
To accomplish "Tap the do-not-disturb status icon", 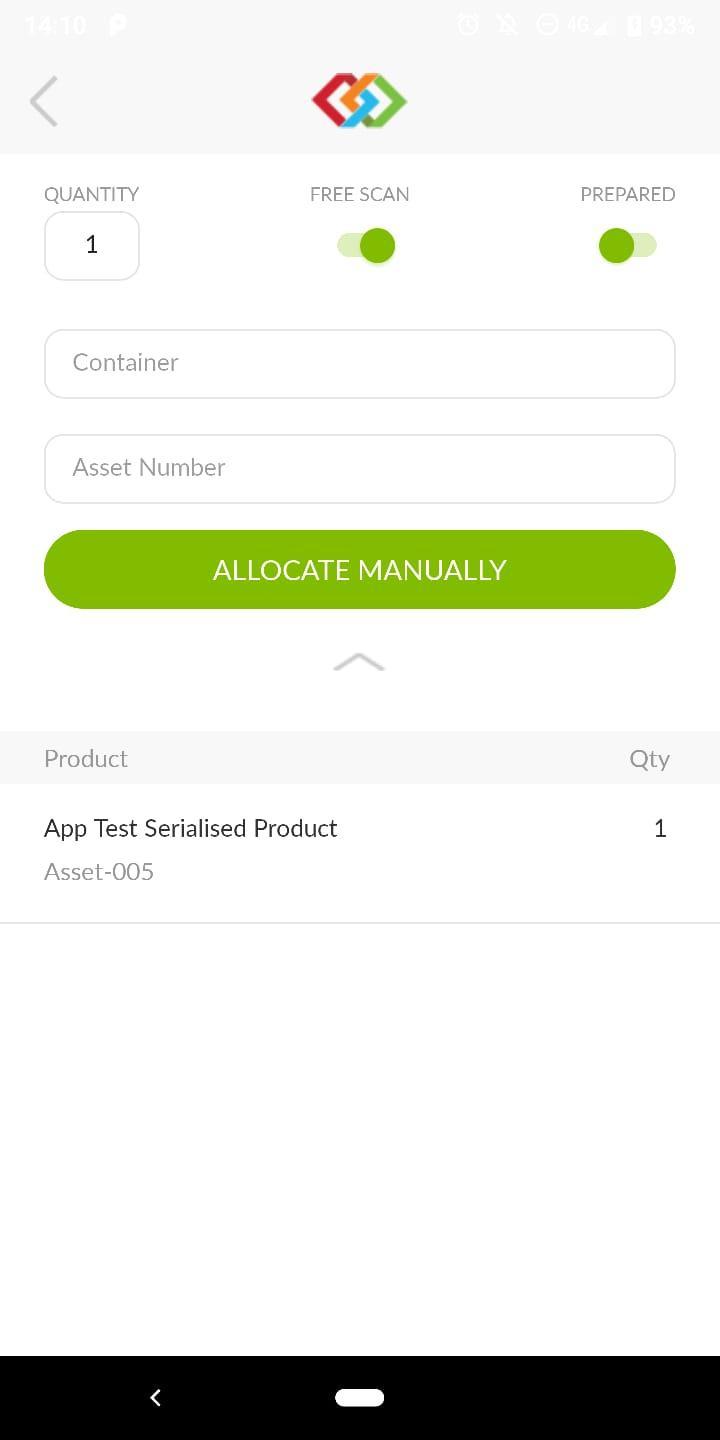I will click(x=547, y=25).
